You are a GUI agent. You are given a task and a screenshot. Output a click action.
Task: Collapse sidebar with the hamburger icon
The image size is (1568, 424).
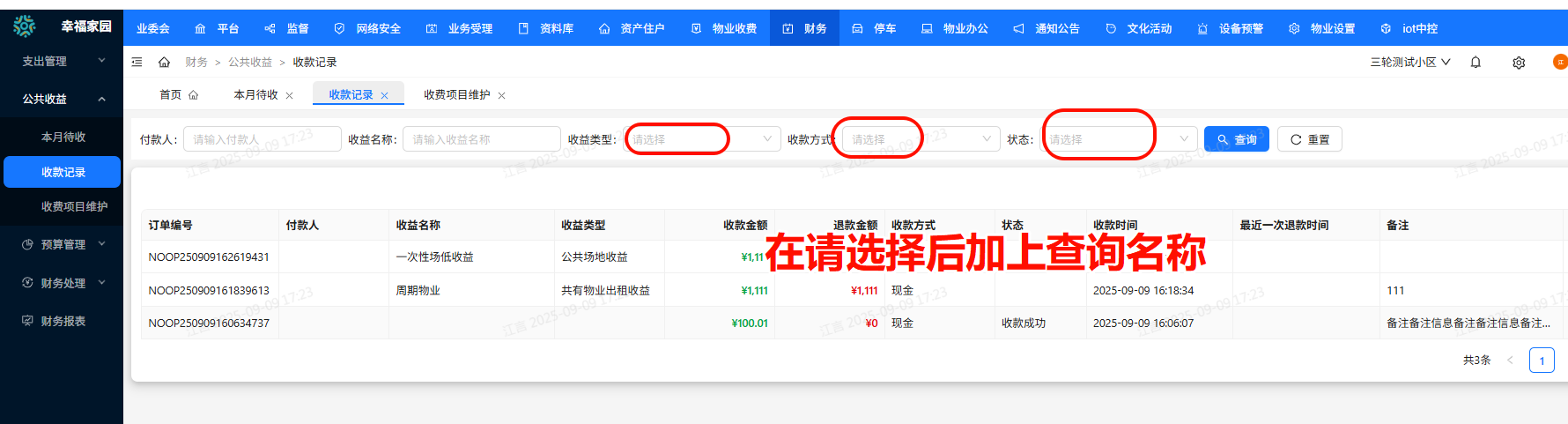137,63
